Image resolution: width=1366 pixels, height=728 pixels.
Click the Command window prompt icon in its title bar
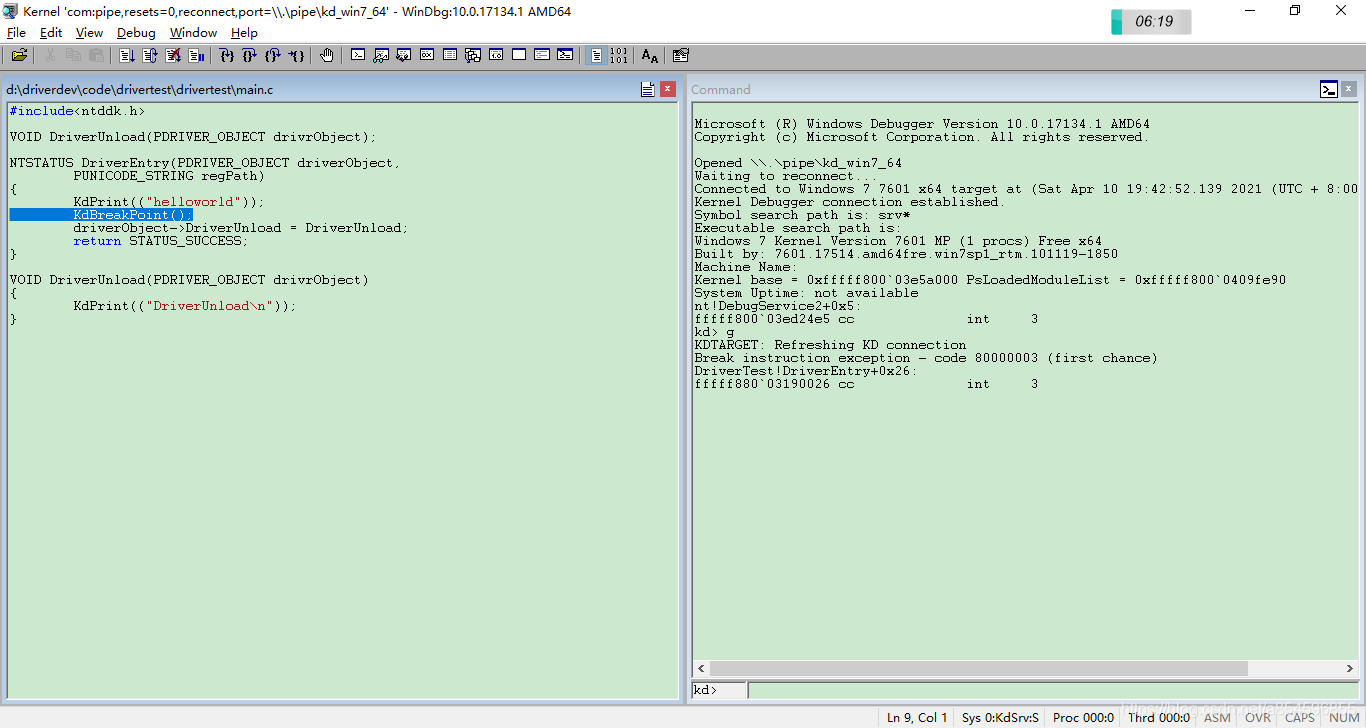(1329, 89)
